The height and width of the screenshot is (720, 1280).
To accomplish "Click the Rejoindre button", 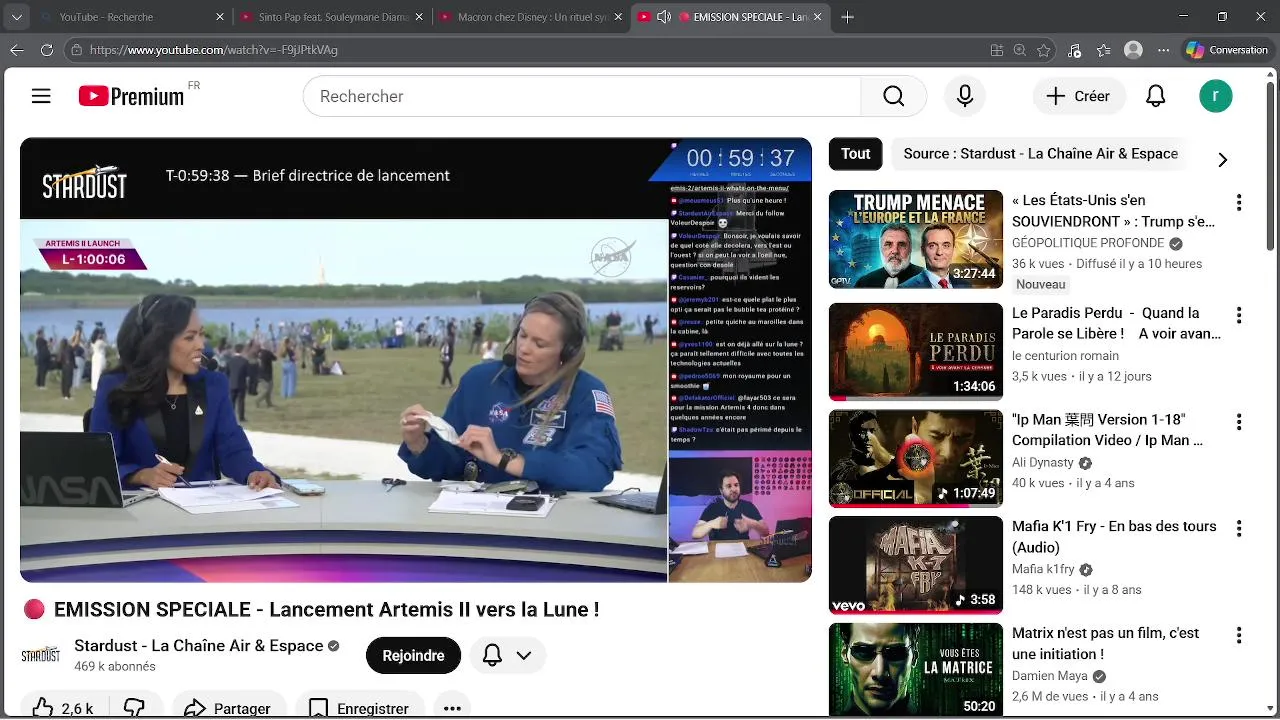I will [x=413, y=655].
